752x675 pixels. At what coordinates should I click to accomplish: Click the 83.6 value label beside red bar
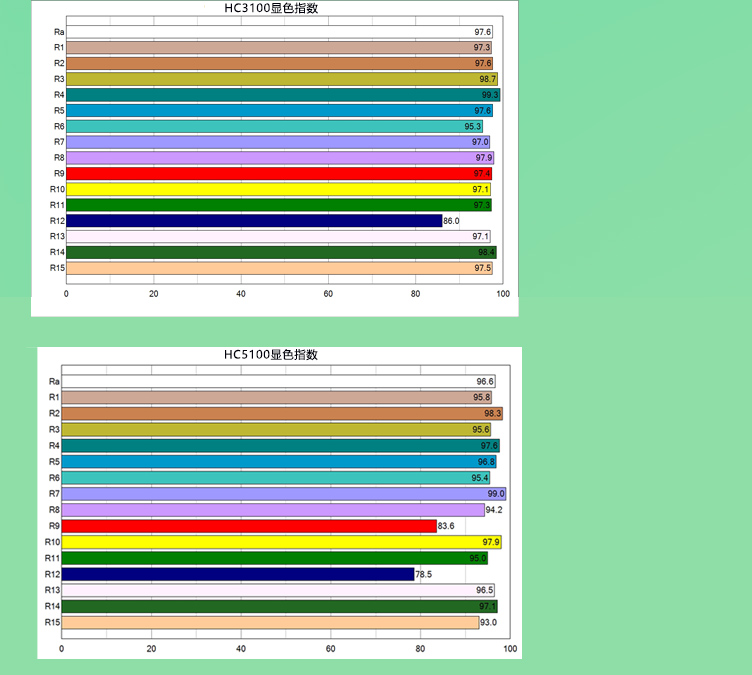(x=446, y=526)
